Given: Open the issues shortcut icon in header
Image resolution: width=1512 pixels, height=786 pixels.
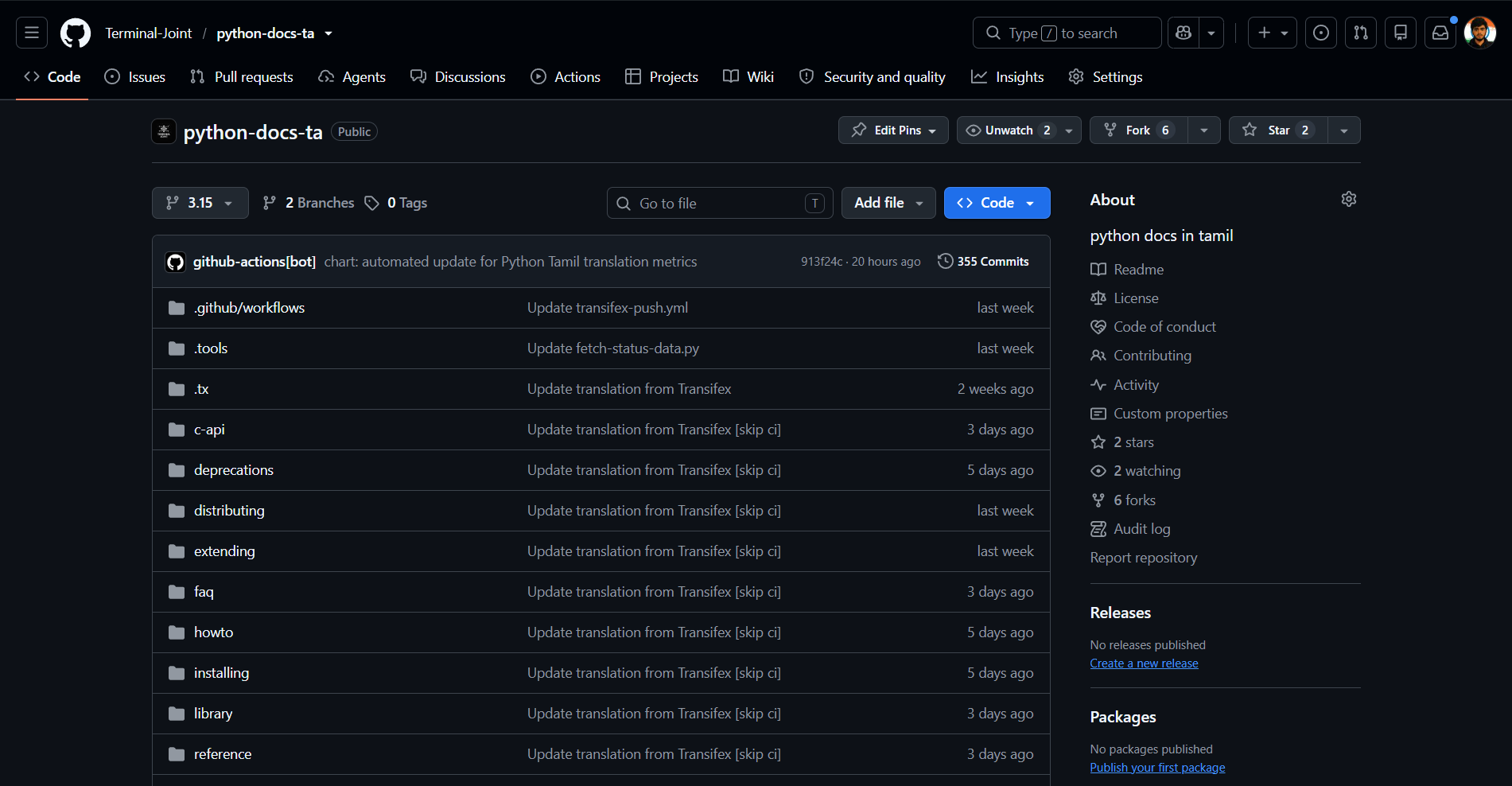Looking at the screenshot, I should coord(1321,33).
